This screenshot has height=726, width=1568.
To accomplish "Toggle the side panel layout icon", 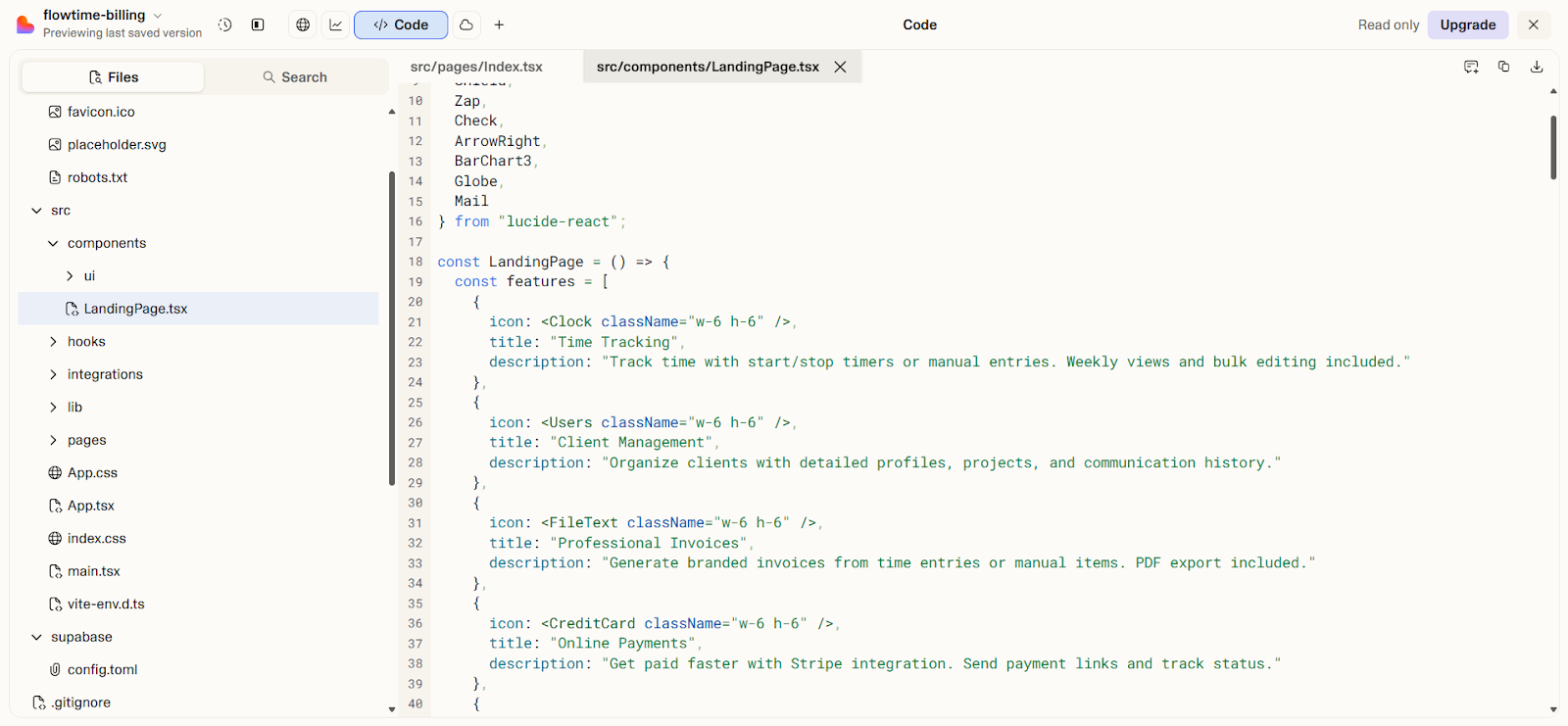I will tap(258, 24).
